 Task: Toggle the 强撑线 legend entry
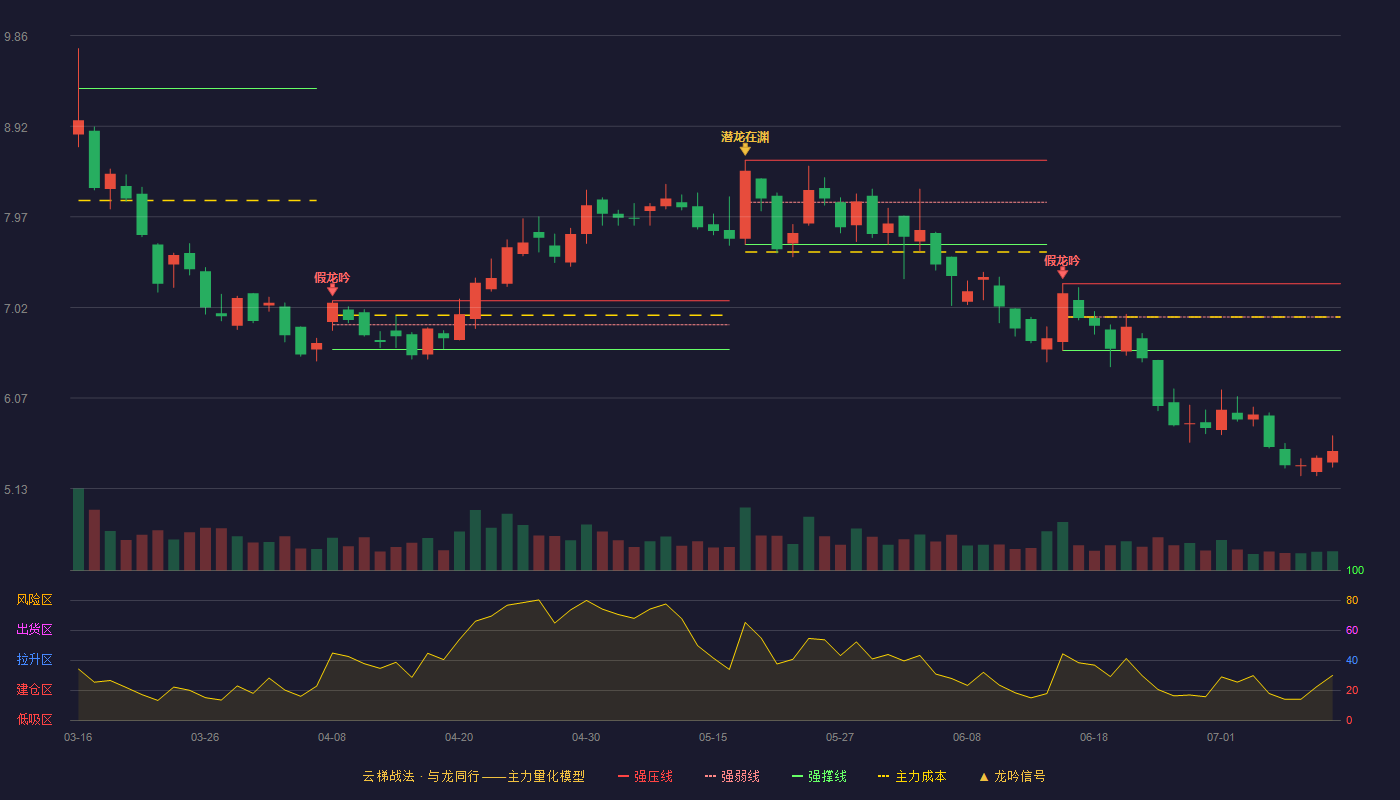point(819,776)
